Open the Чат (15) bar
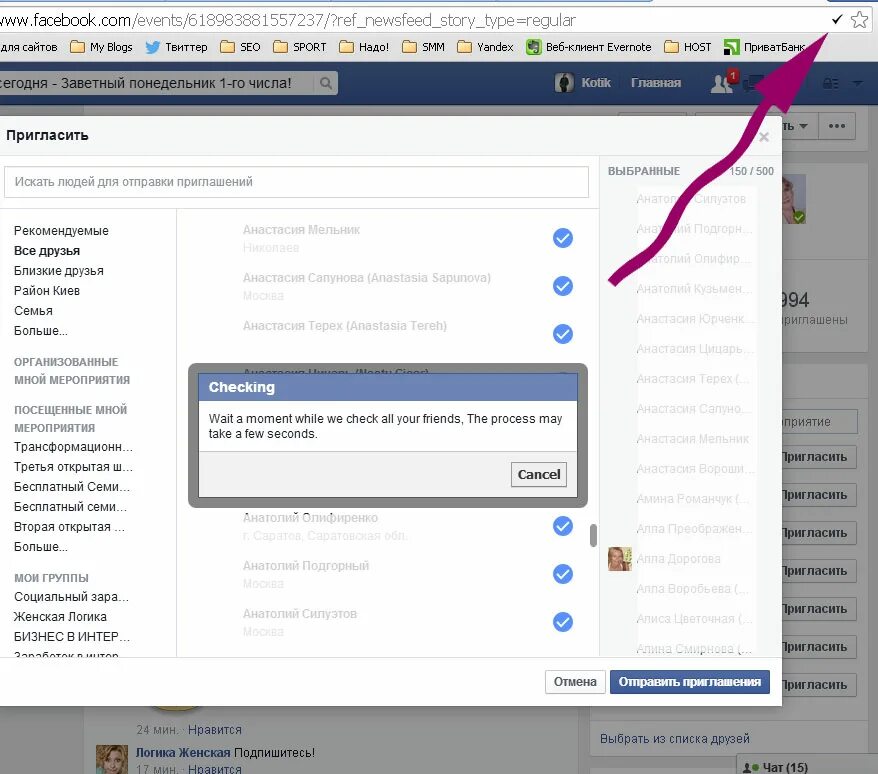 point(807,767)
